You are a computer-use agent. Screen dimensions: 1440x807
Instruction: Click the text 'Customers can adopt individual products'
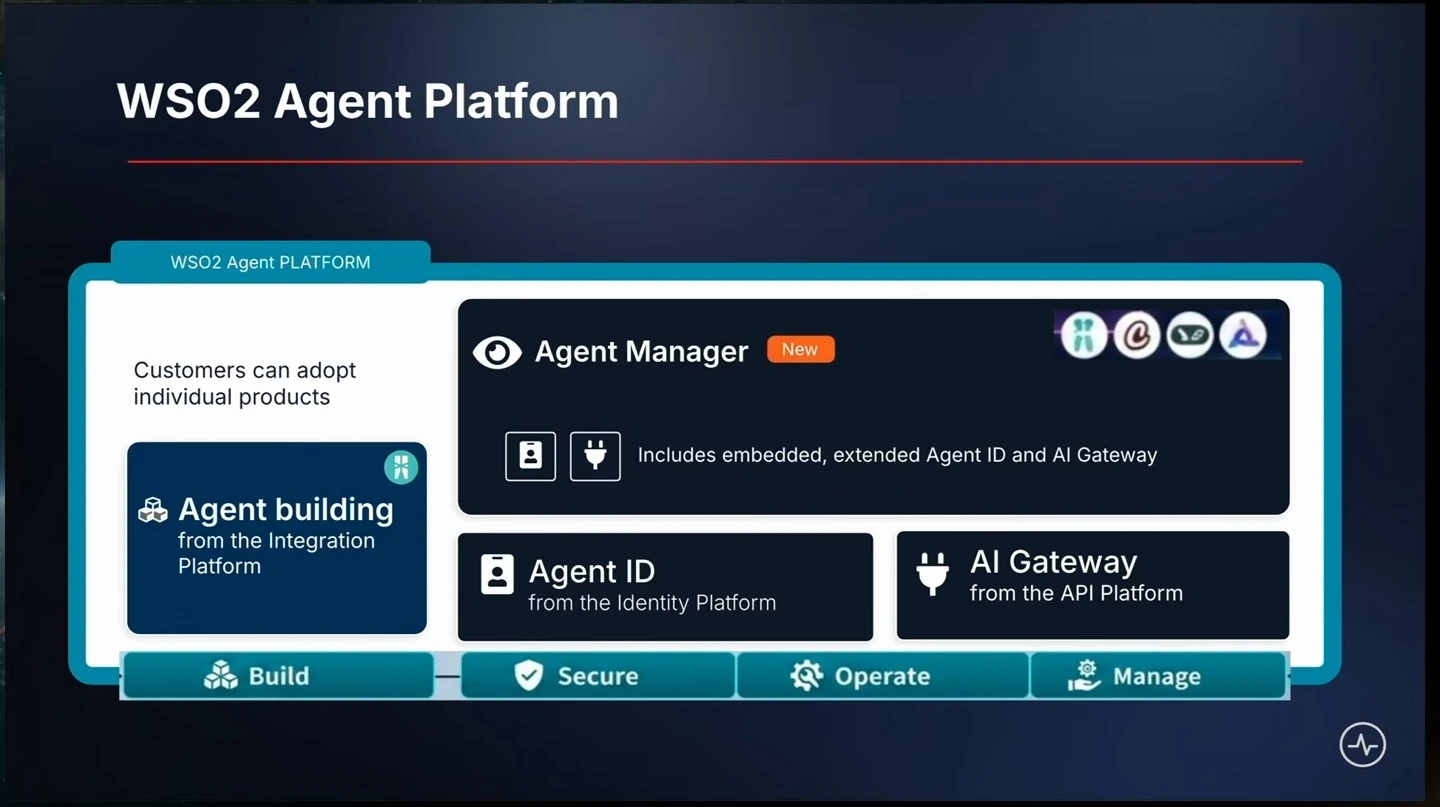click(245, 383)
